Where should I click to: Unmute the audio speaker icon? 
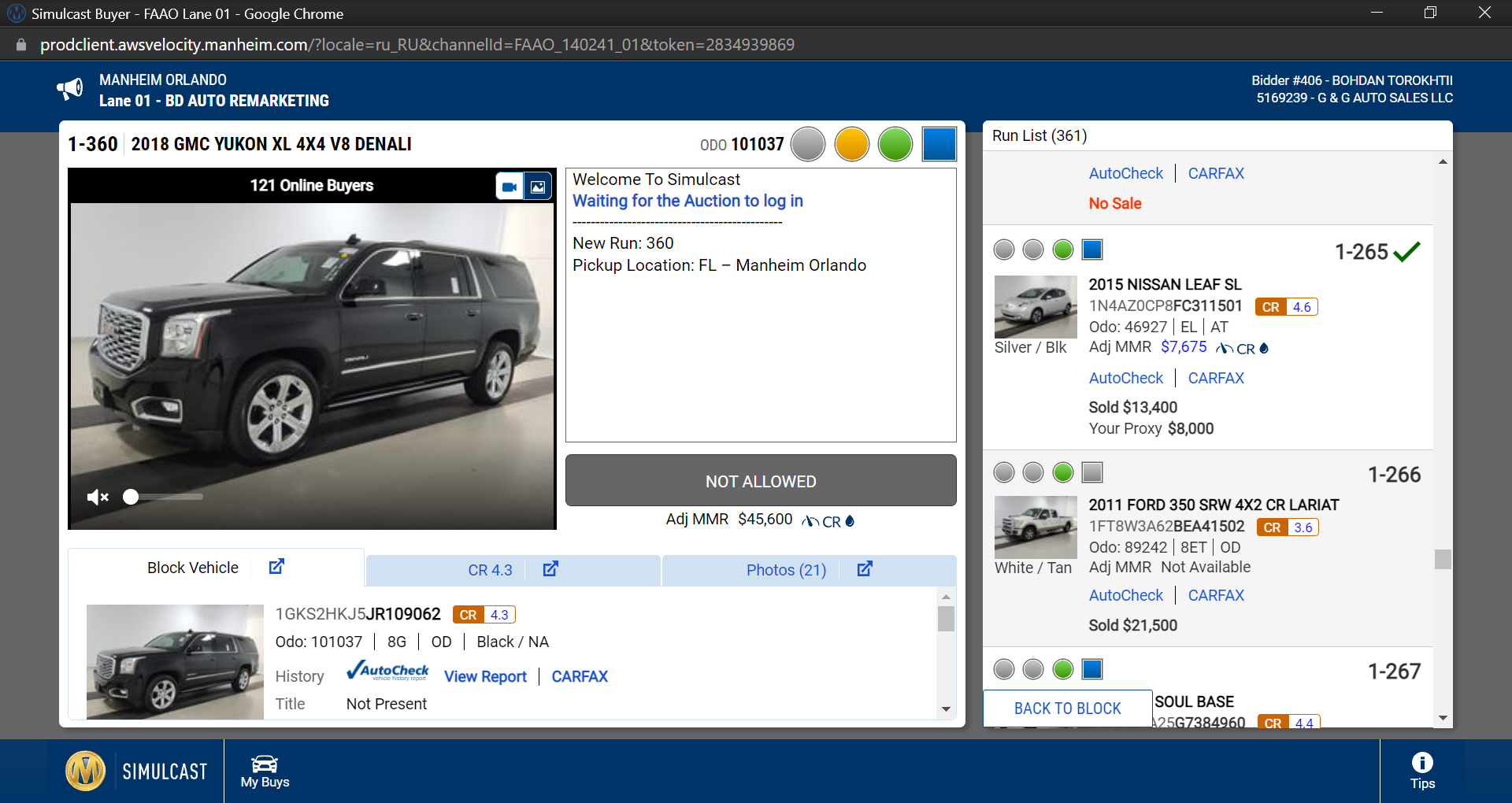coord(98,497)
